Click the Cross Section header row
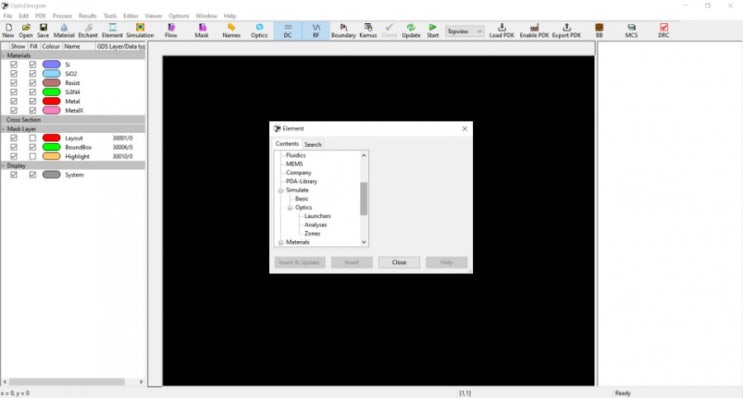Viewport: 743px width, 398px height. [73, 119]
